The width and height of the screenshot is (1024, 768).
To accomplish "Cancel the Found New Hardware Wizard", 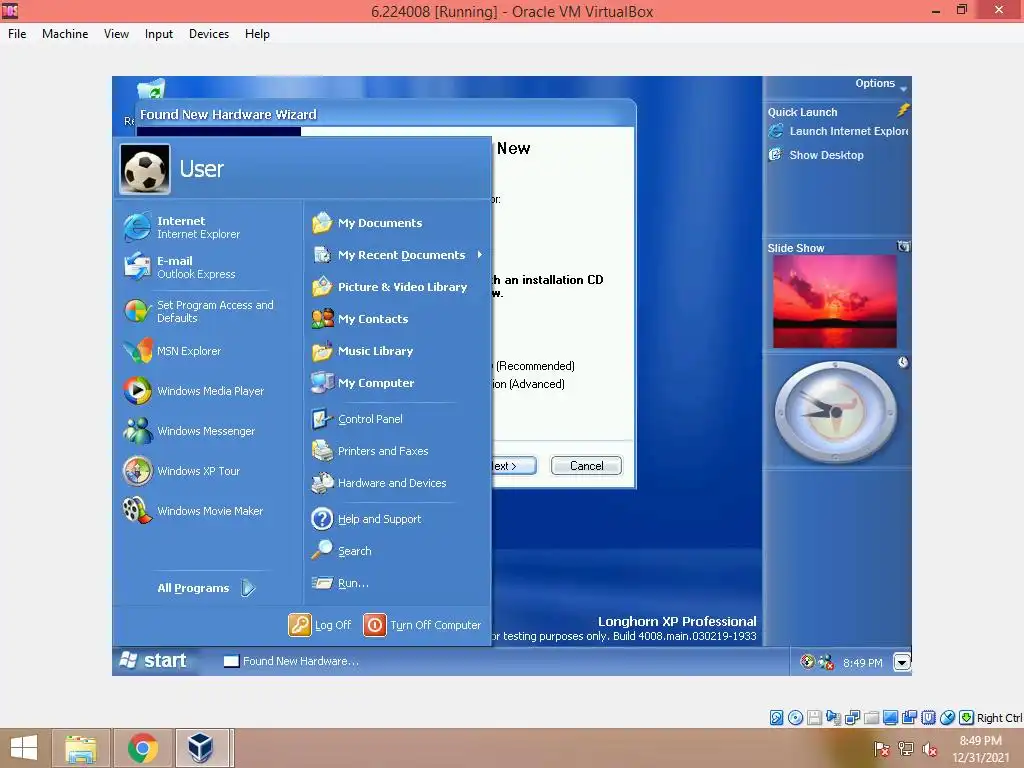I will [x=586, y=466].
